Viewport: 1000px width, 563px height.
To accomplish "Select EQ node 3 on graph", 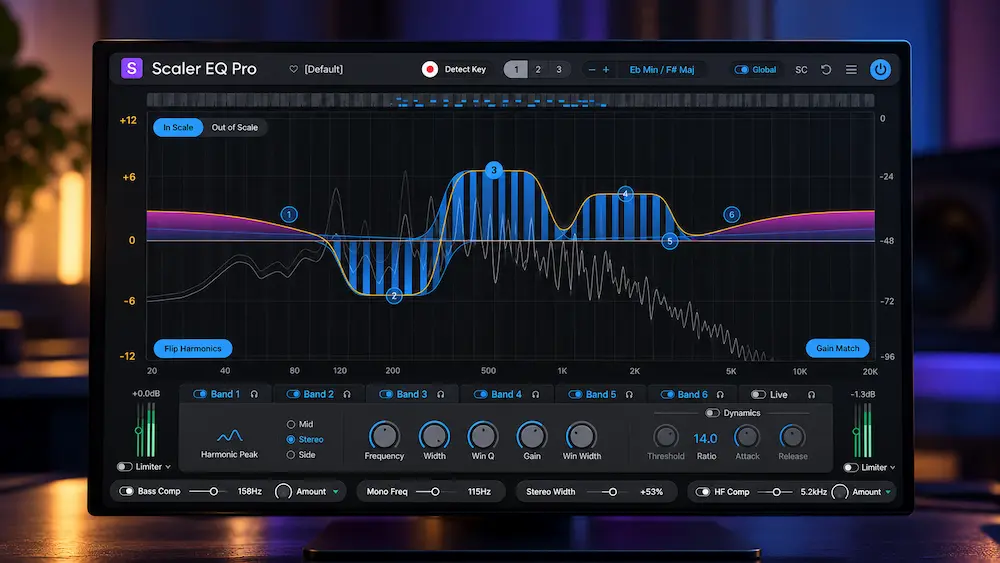I will pyautogui.click(x=494, y=170).
